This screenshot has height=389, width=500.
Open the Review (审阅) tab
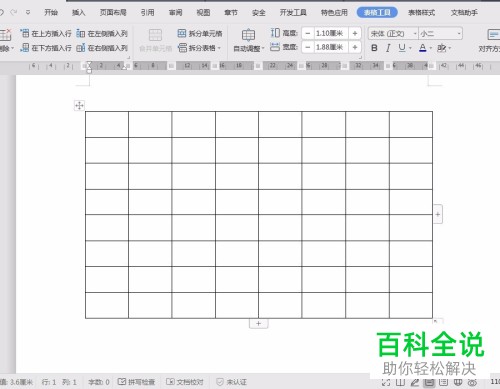tap(175, 13)
